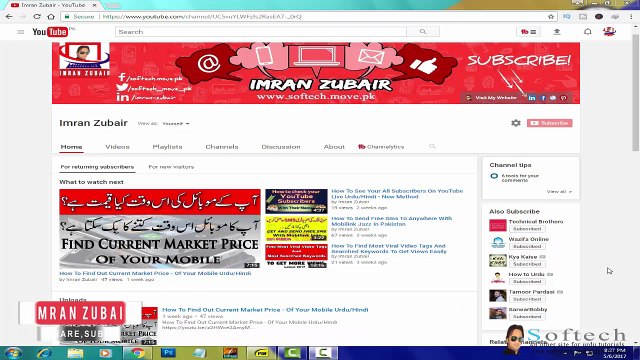The width and height of the screenshot is (640, 360).
Task: Open Technical Brothers channel link
Action: coord(536,222)
